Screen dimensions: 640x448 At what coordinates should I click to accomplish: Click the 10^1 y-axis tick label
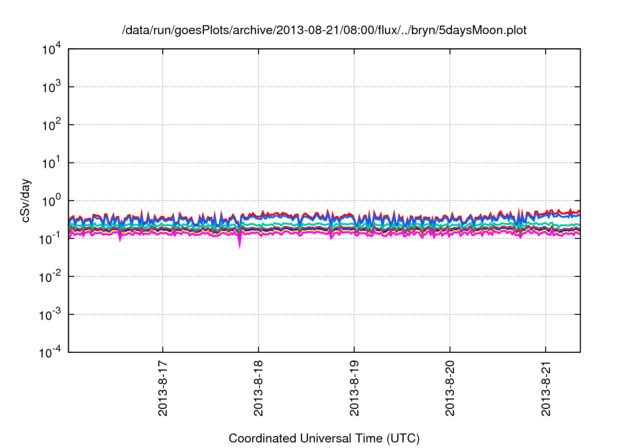click(52, 162)
